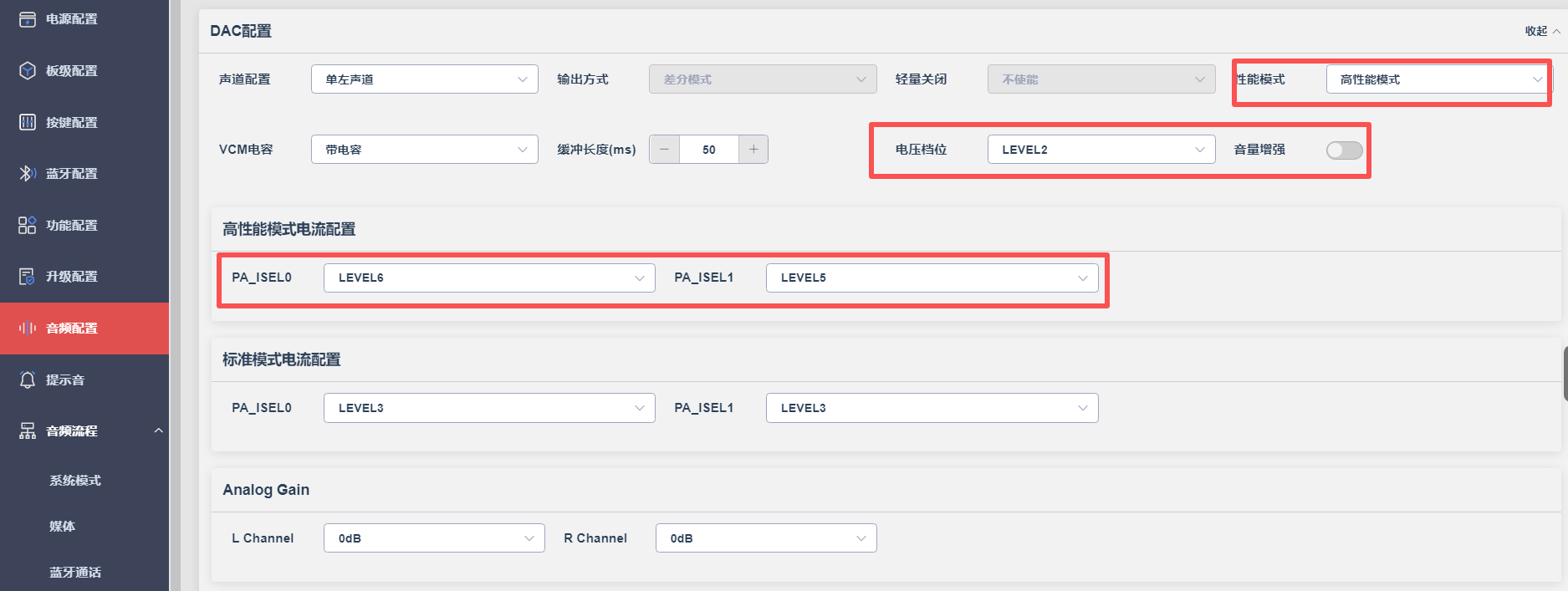
Task: Open high-performance PA_ISEL1 LEVEL5 dropdown
Action: [932, 278]
